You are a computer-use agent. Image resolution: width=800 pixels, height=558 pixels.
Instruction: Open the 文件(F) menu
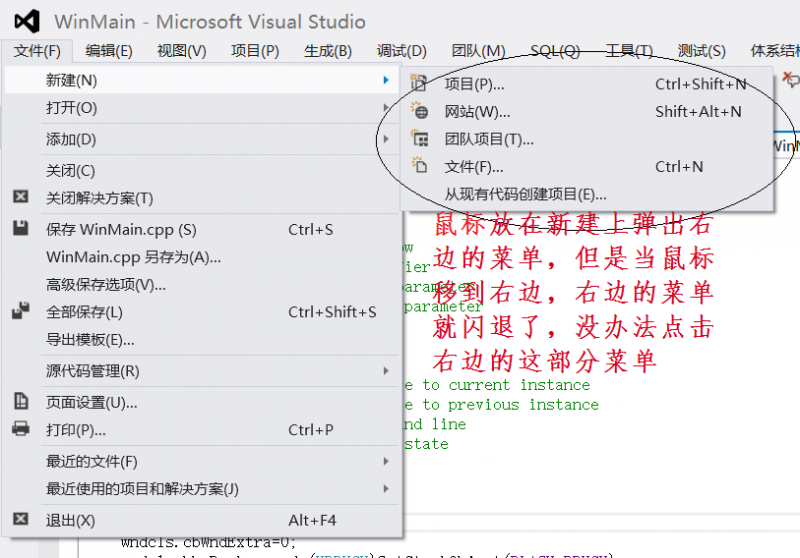pos(37,51)
